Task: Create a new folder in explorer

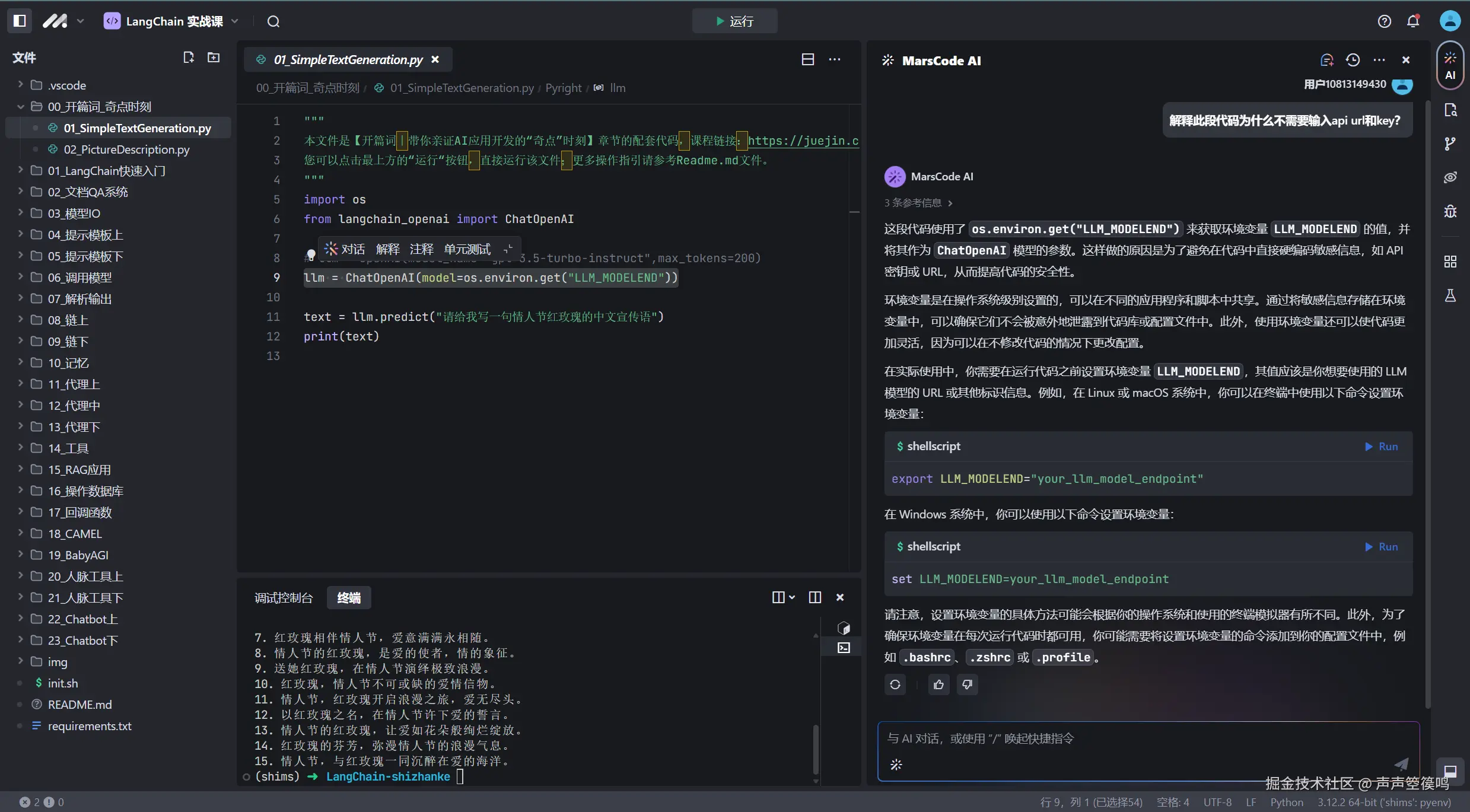Action: (x=214, y=58)
